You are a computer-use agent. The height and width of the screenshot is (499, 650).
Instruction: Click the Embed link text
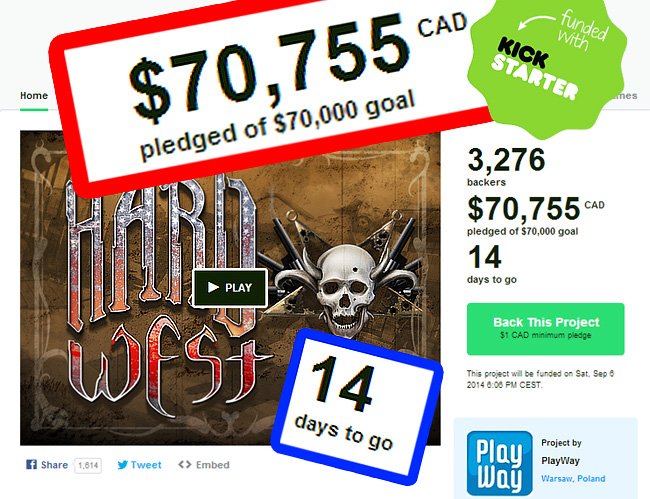click(213, 465)
